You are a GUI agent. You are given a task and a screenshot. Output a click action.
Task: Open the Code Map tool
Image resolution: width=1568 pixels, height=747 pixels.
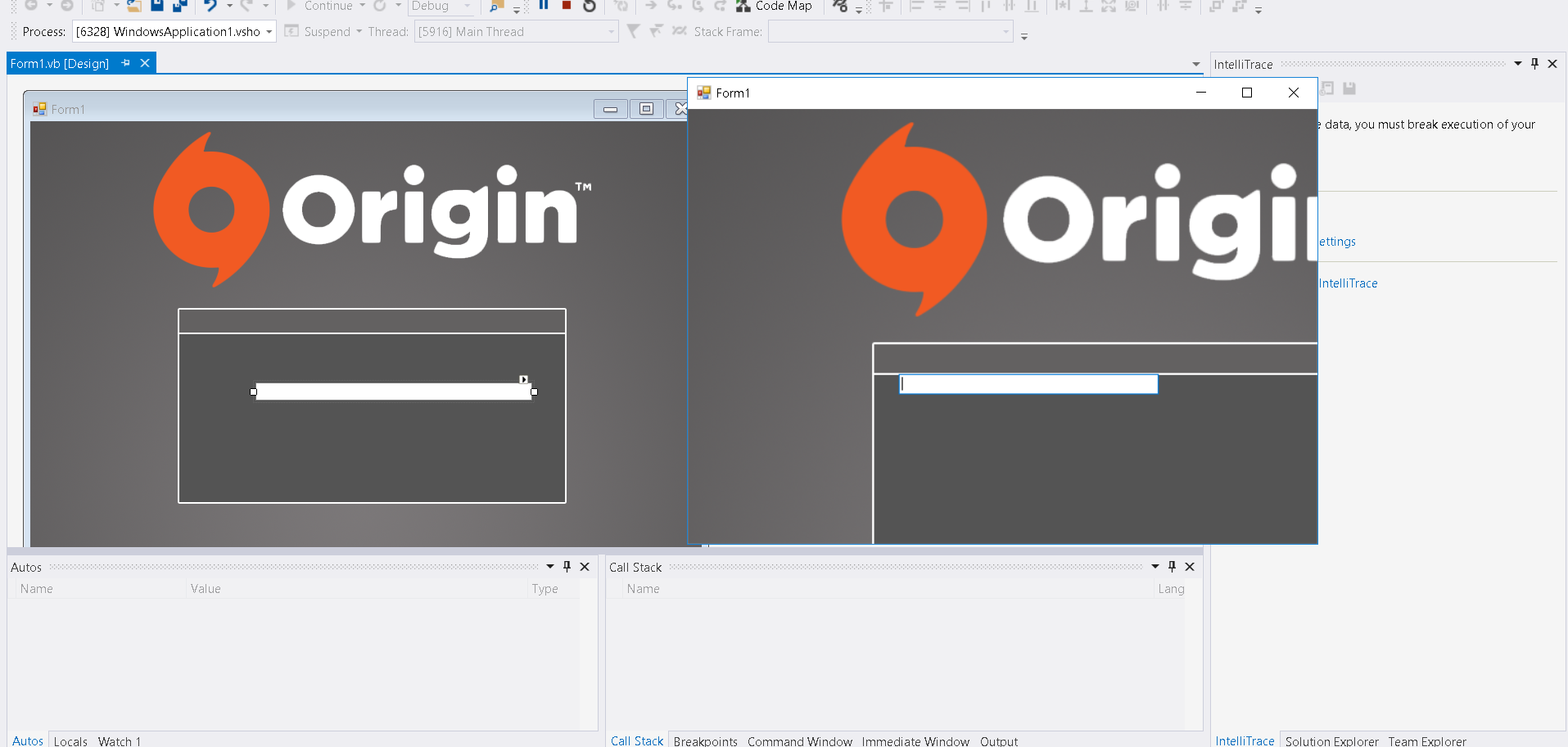[774, 6]
